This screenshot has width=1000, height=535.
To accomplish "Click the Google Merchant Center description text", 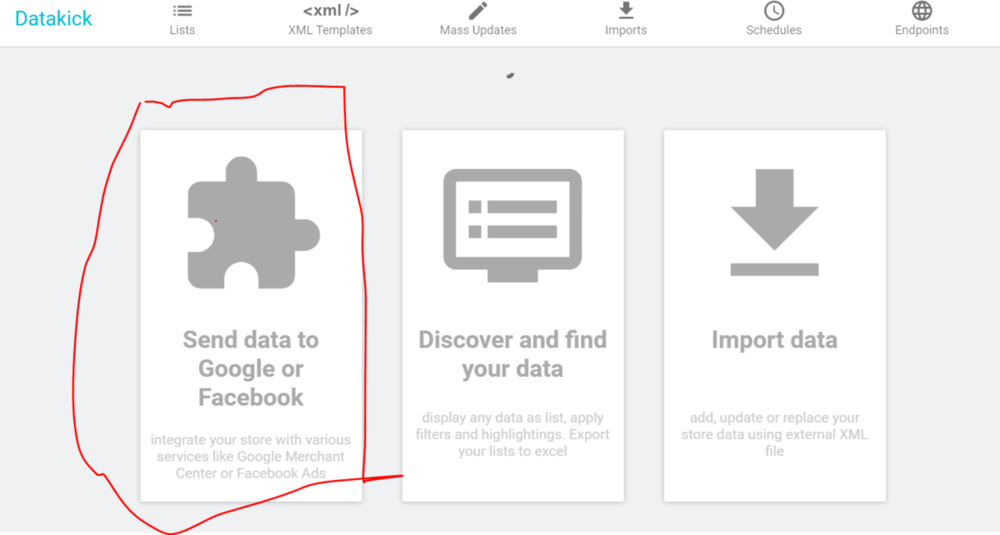I will tap(251, 456).
